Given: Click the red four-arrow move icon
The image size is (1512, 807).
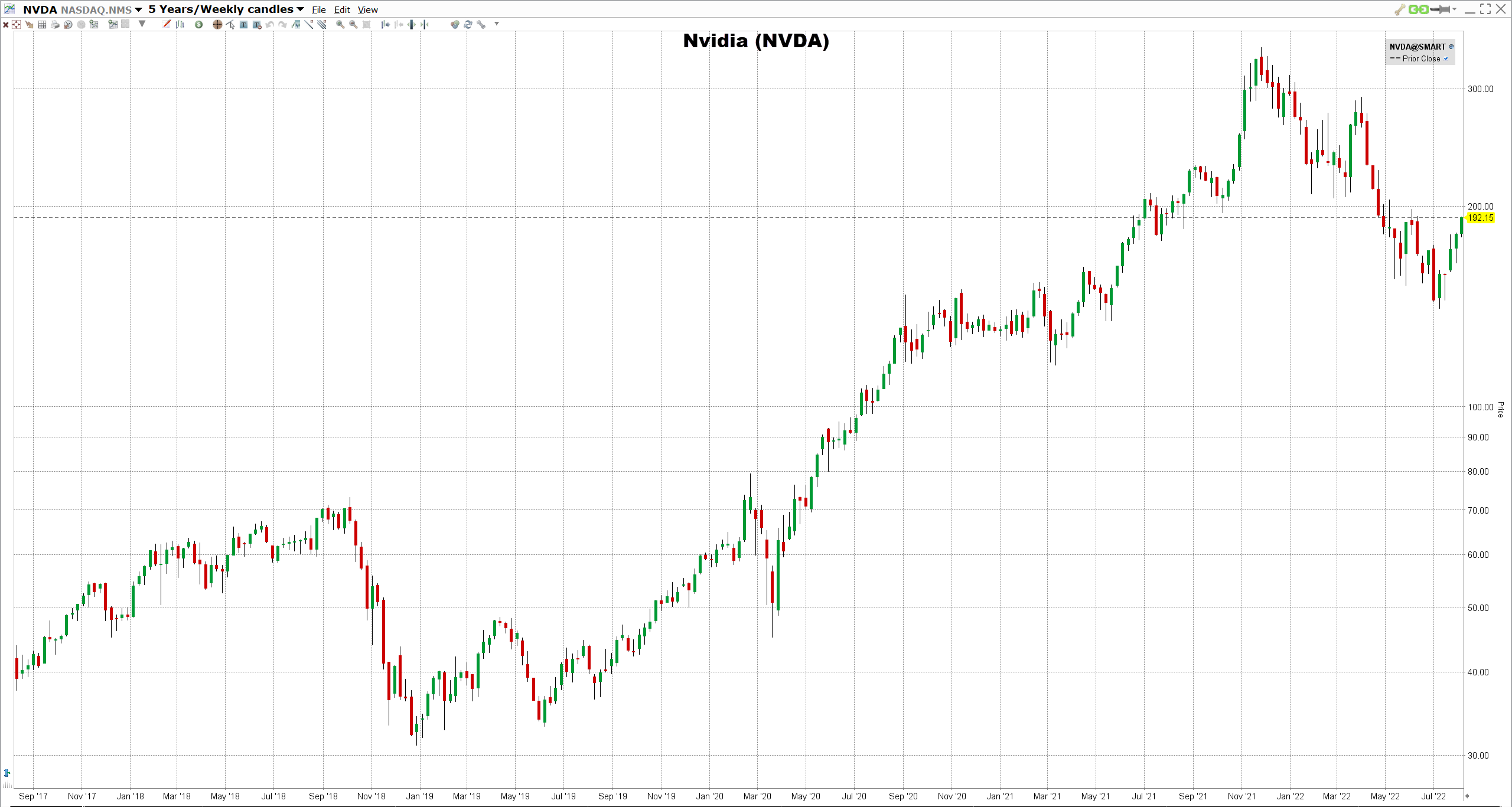Looking at the screenshot, I should click(16, 24).
